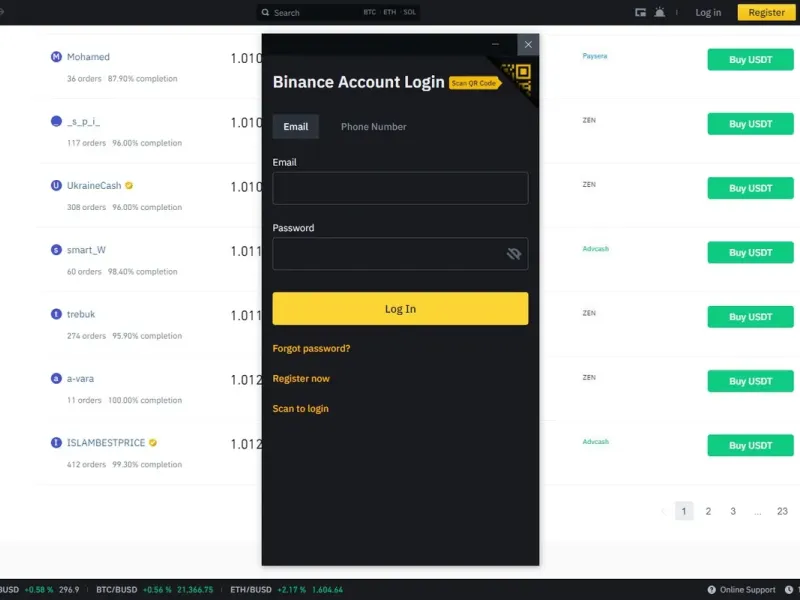Click ETH/BUSD ticker entry
Viewport: 800px width, 600px height.
tap(286, 590)
